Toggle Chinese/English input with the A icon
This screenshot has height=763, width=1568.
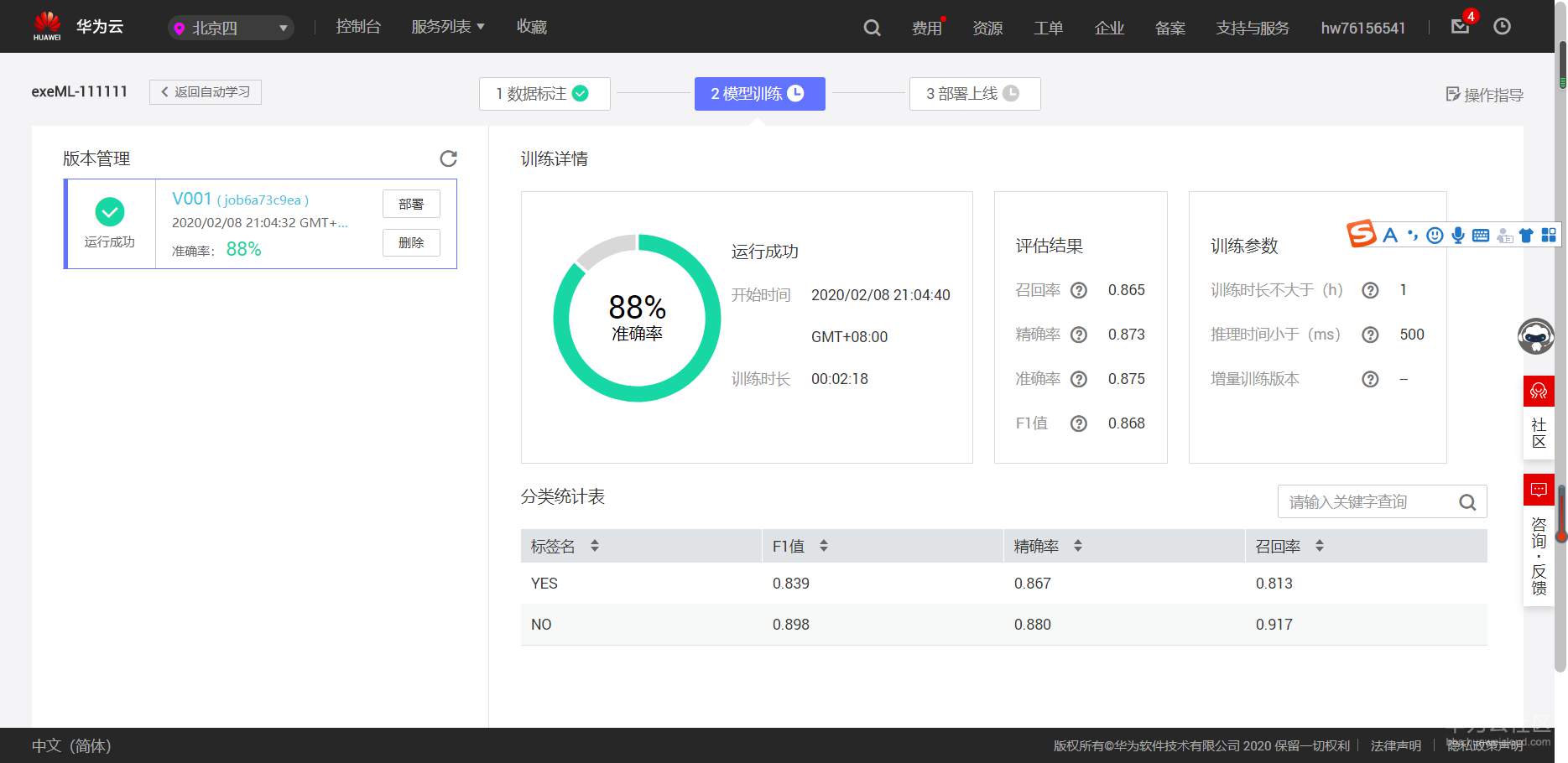coord(1390,236)
